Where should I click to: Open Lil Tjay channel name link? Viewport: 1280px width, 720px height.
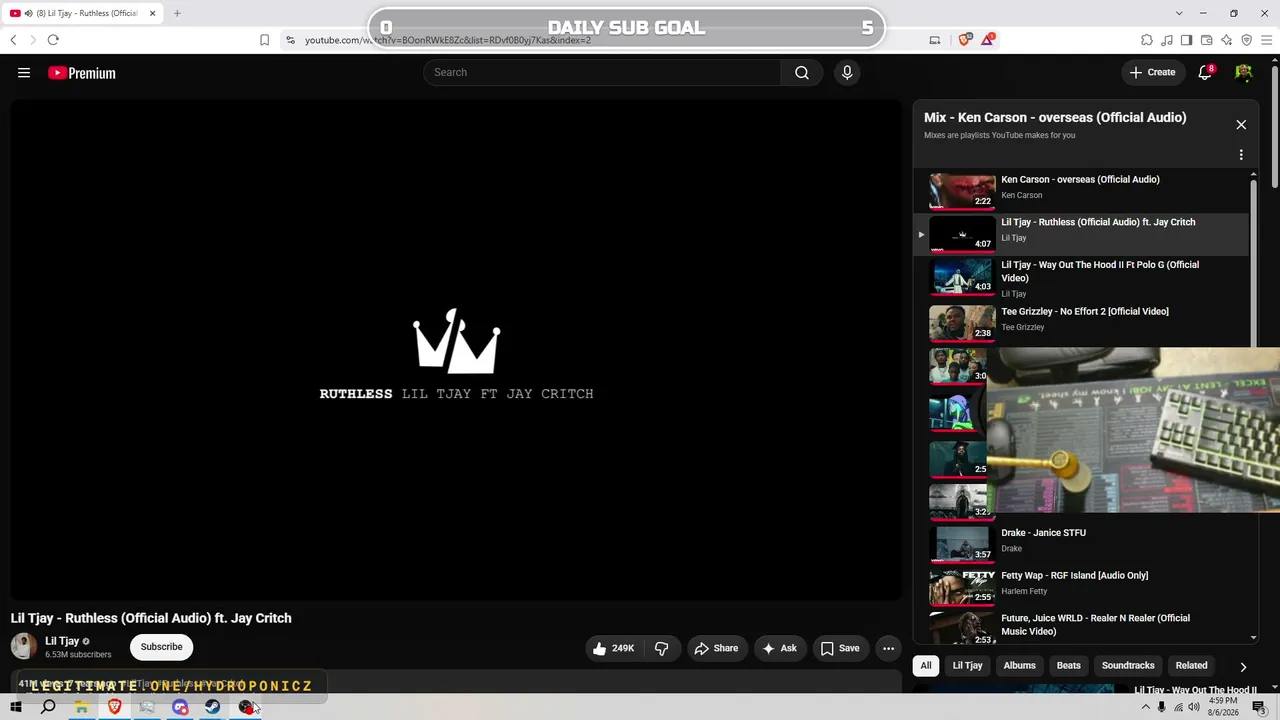coord(62,641)
